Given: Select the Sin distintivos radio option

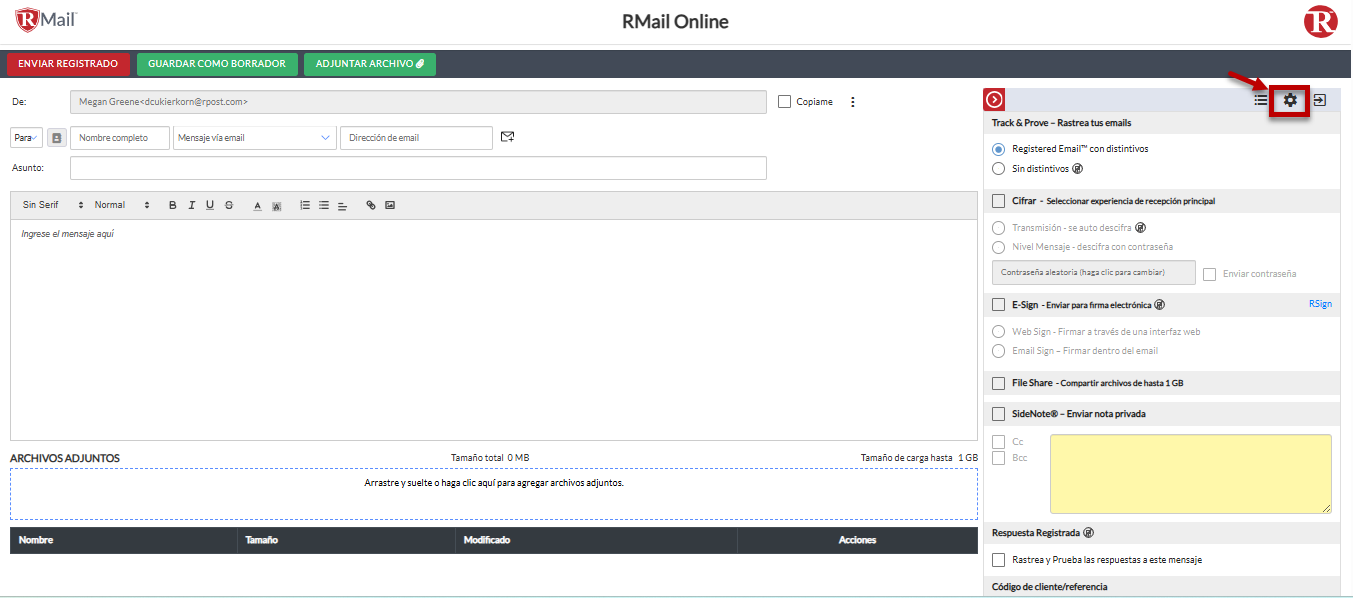Looking at the screenshot, I should point(998,169).
